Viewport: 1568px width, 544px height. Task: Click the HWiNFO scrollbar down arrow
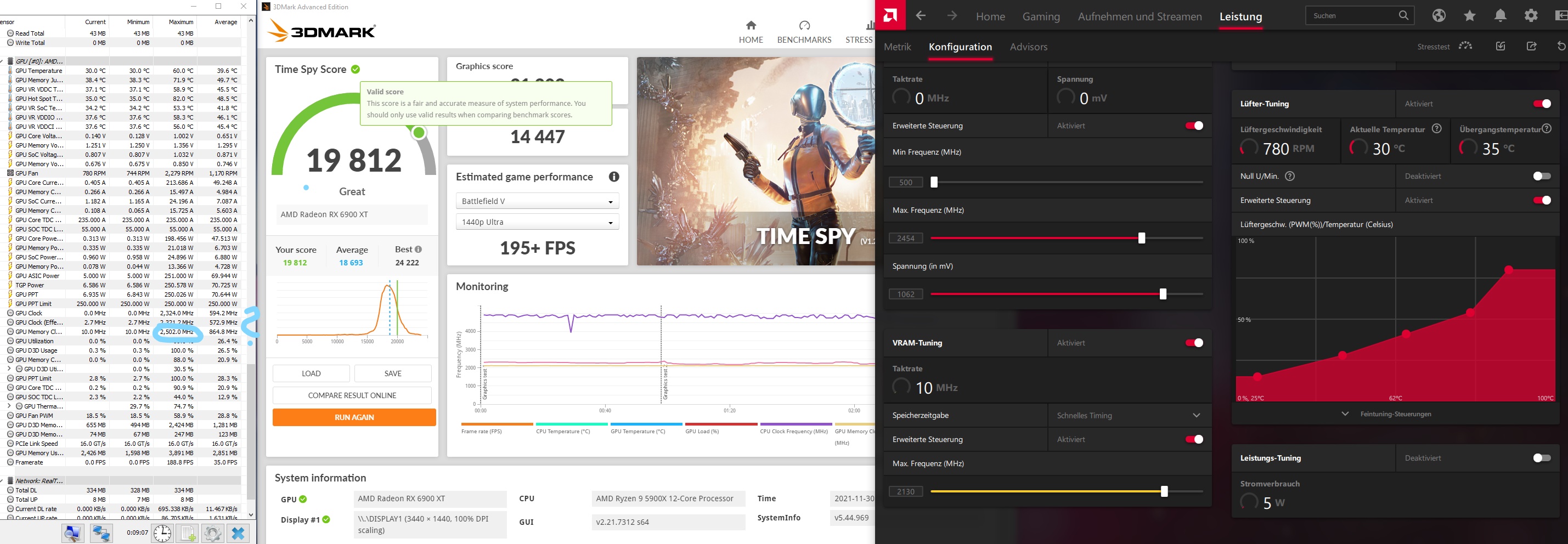[x=250, y=515]
